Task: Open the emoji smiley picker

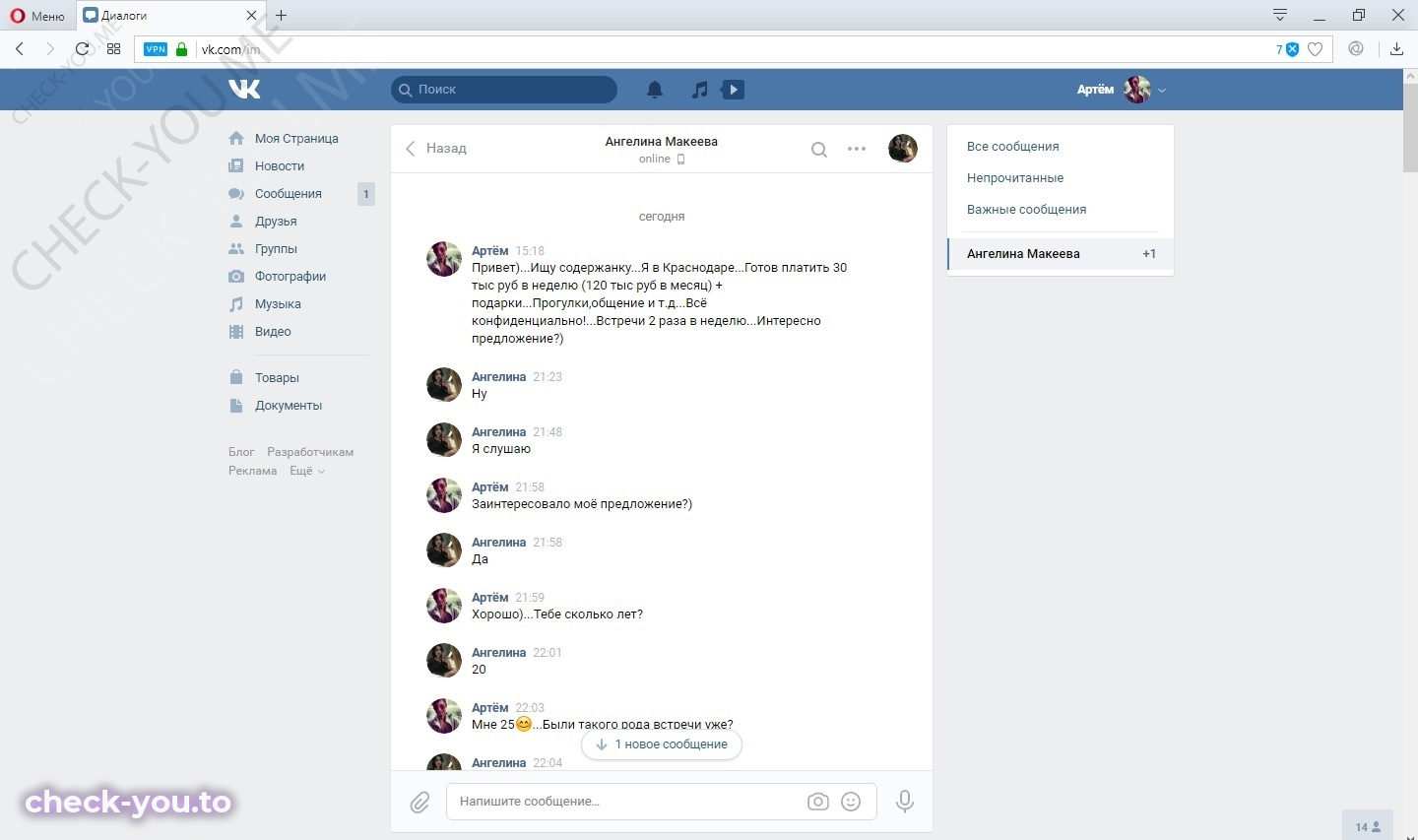Action: (852, 802)
